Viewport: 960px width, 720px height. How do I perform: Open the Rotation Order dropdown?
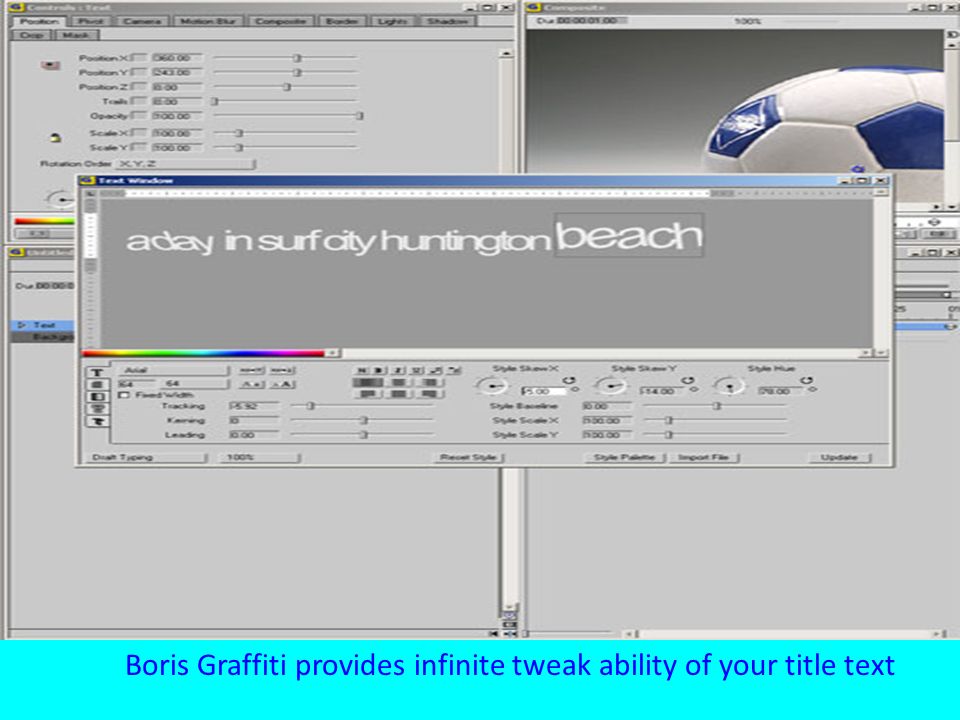pyautogui.click(x=185, y=164)
